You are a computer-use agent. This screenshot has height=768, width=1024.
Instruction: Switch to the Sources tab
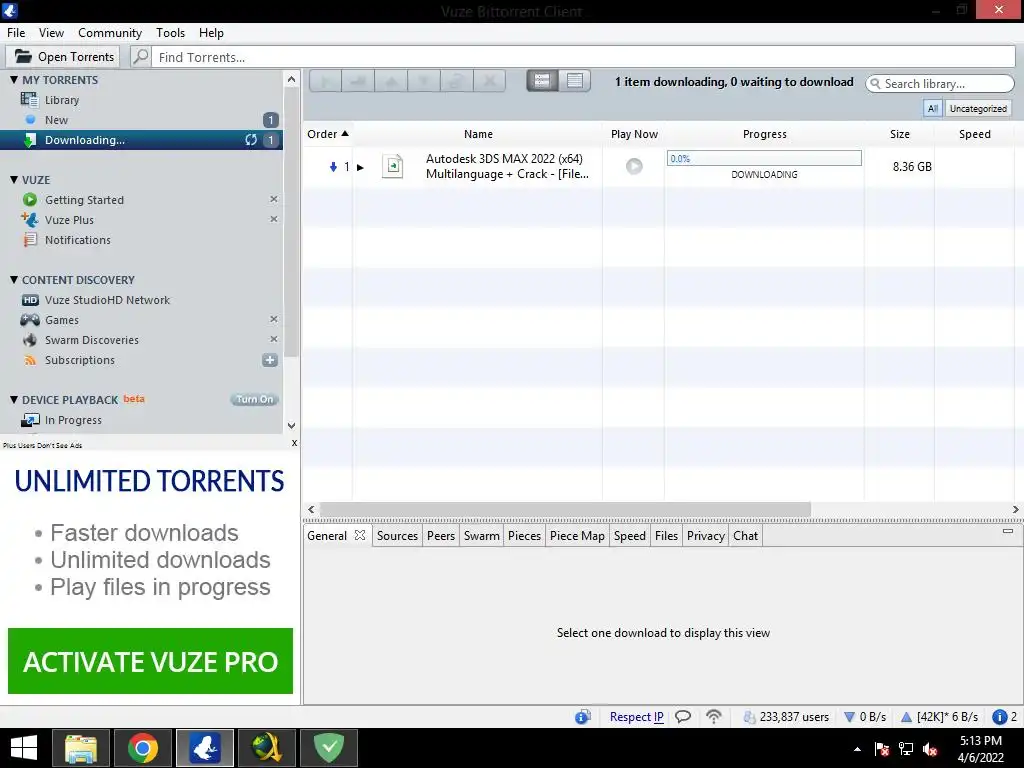397,536
